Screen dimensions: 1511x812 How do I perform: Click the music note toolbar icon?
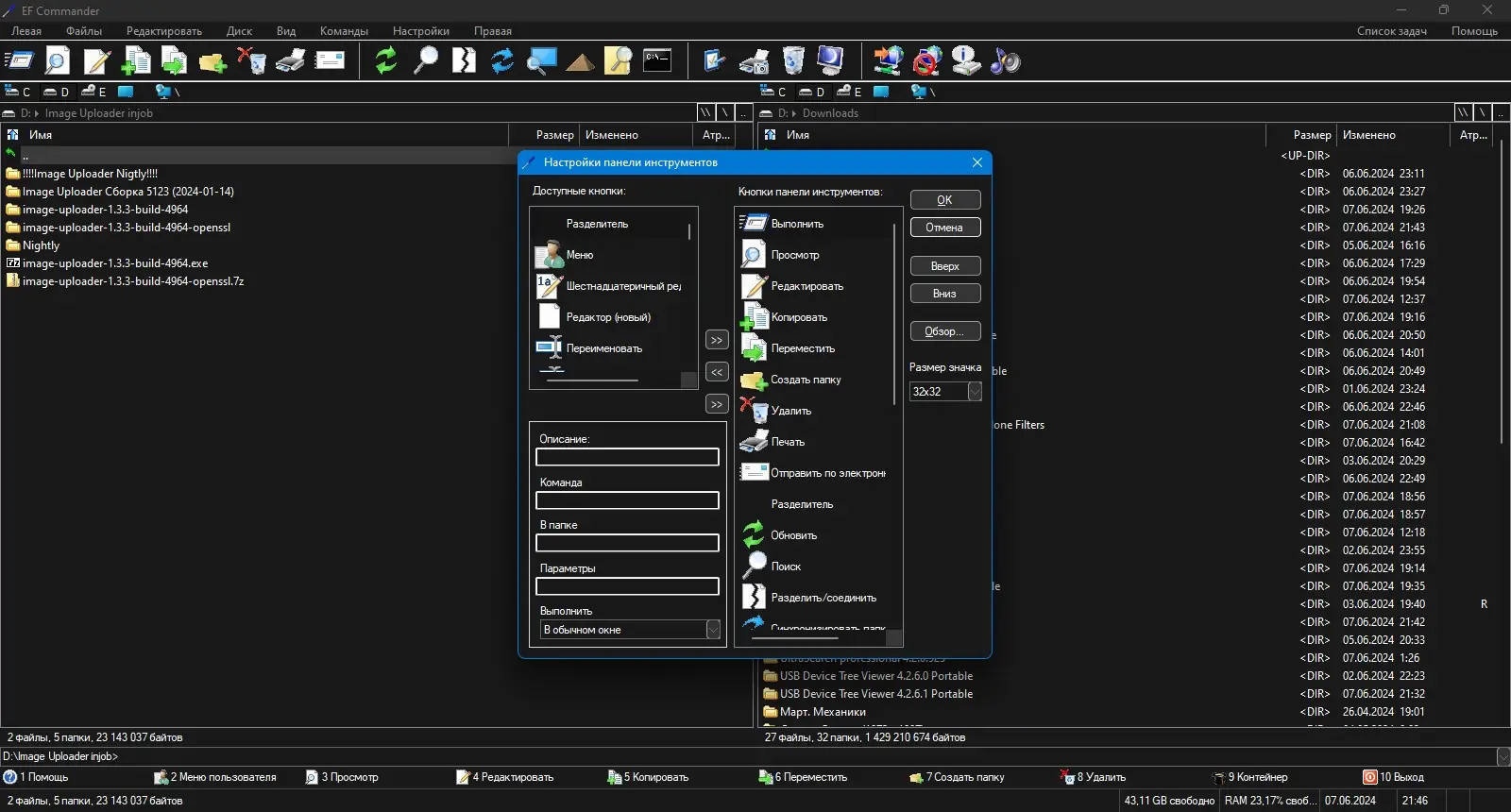click(x=1005, y=61)
